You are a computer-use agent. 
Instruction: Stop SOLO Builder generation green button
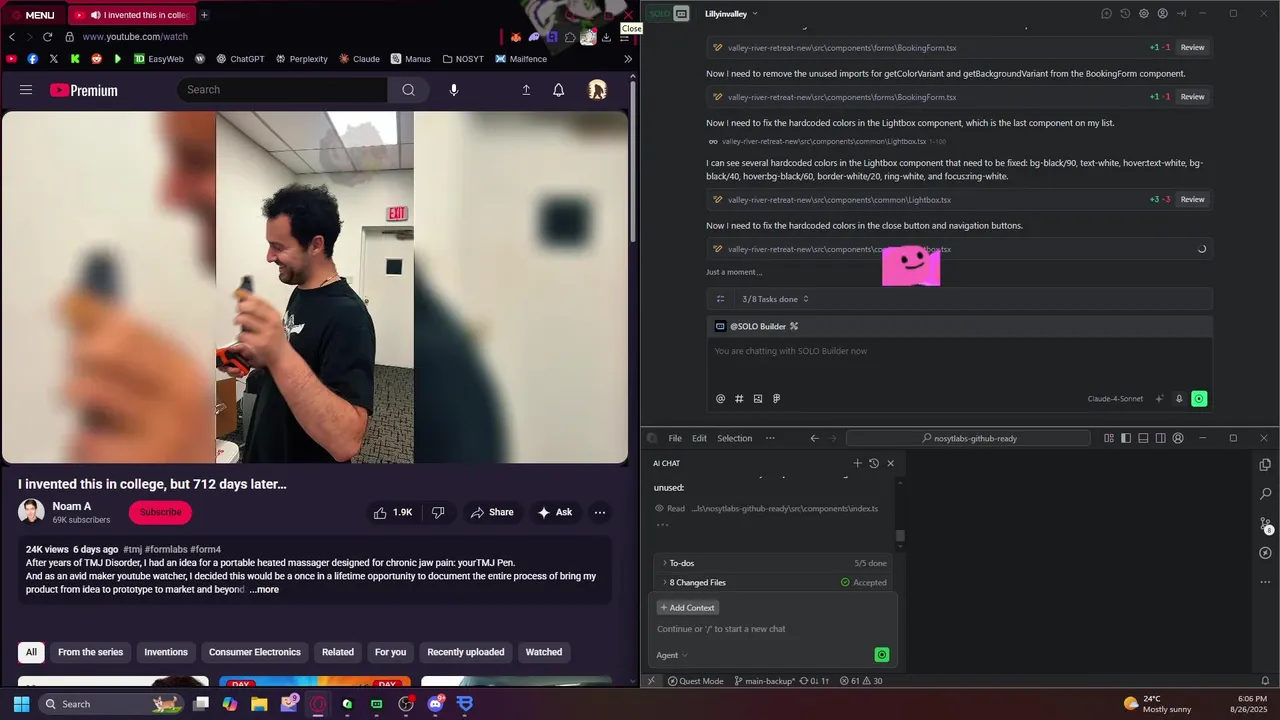point(1199,399)
